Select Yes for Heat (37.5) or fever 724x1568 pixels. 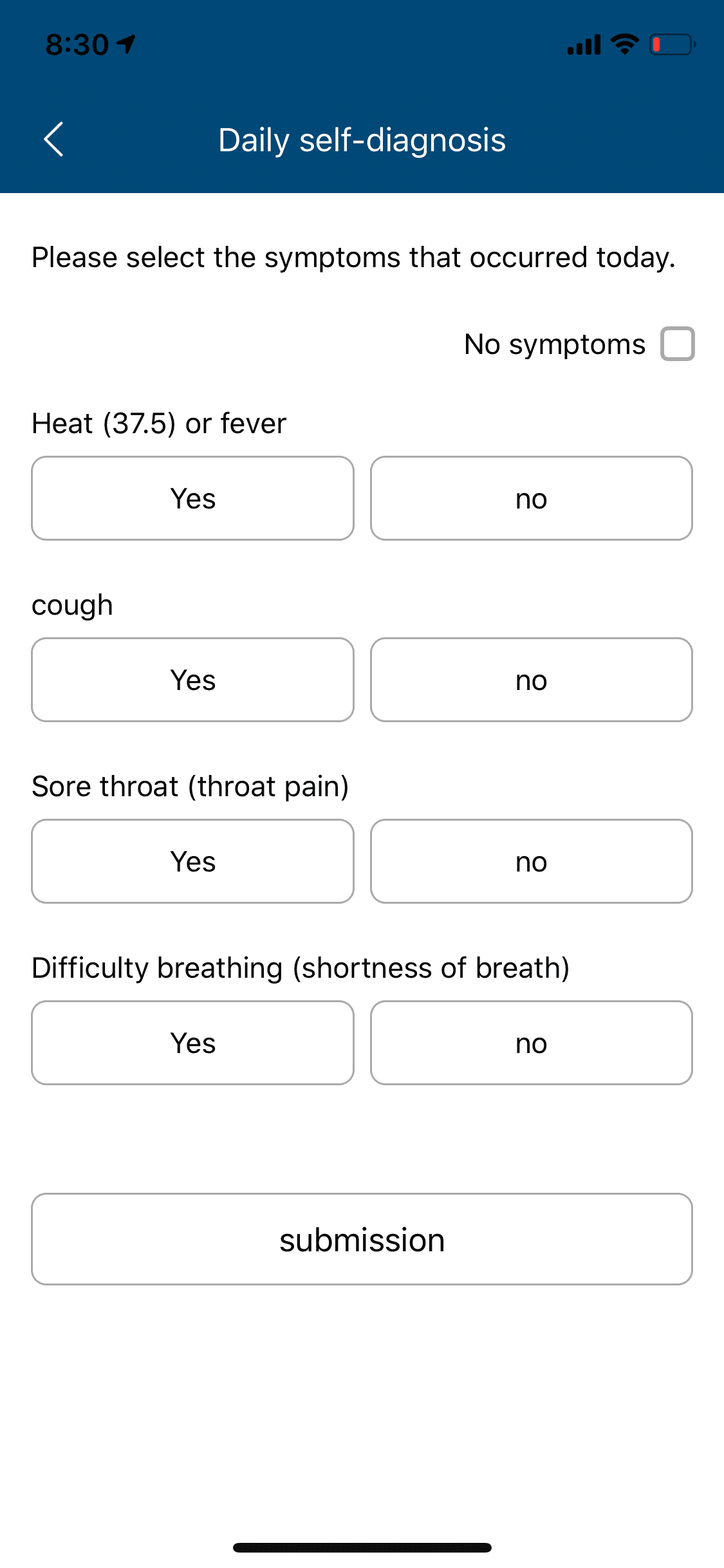click(x=192, y=498)
